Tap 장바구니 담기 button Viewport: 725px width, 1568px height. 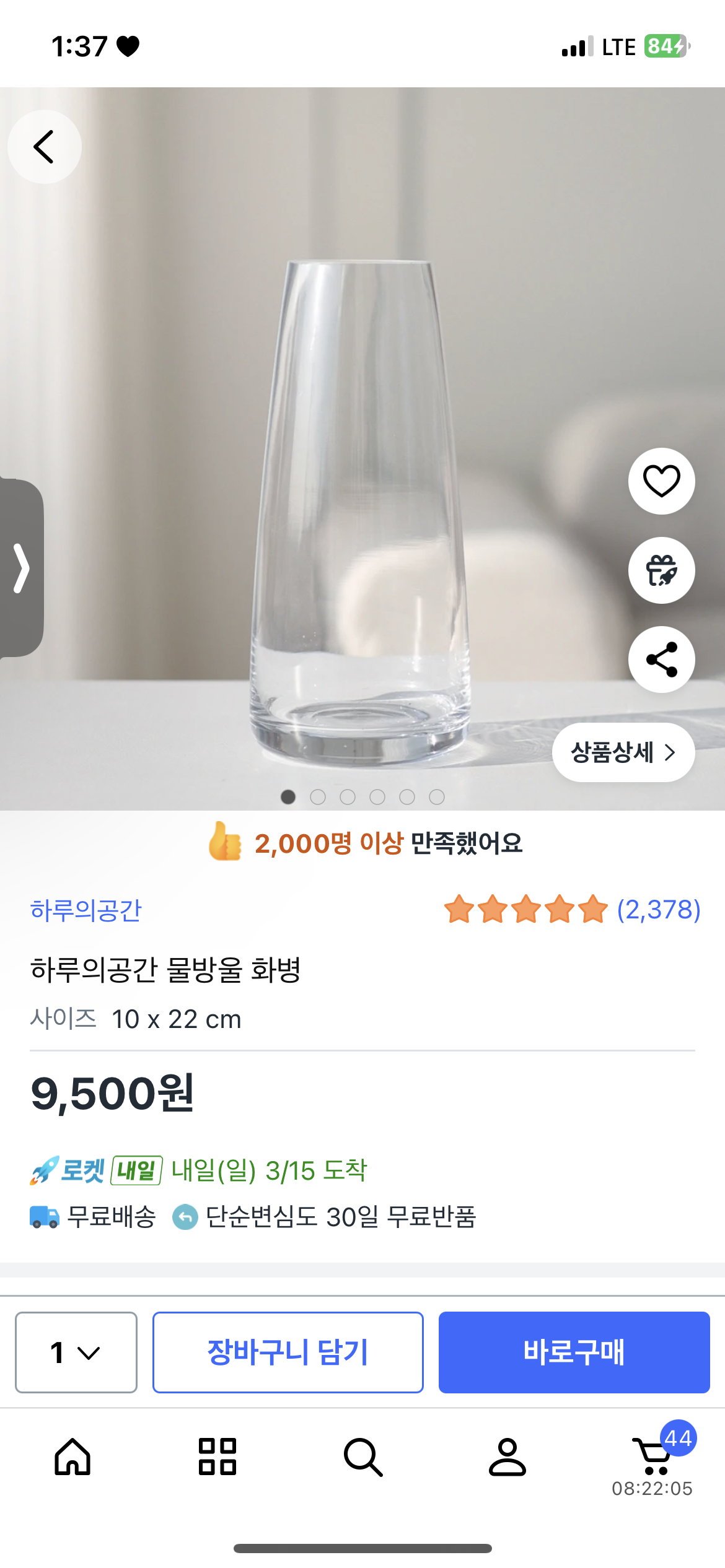tap(288, 1352)
